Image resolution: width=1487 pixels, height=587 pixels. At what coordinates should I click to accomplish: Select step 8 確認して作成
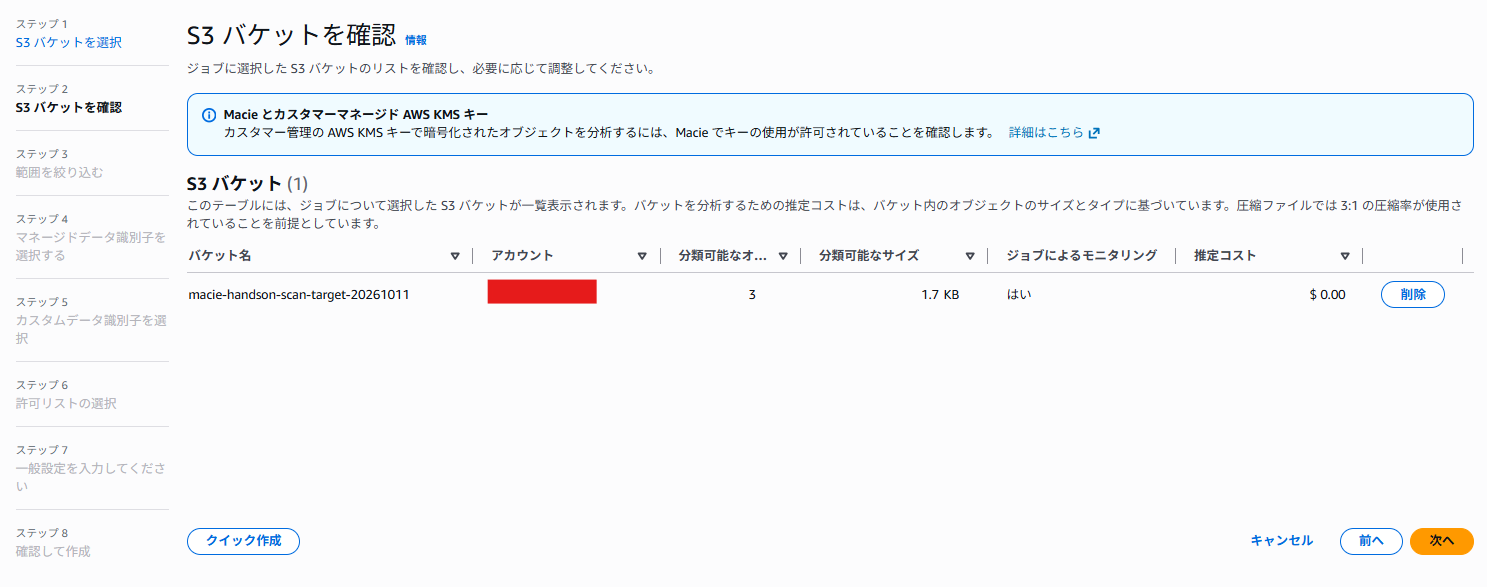pyautogui.click(x=53, y=551)
